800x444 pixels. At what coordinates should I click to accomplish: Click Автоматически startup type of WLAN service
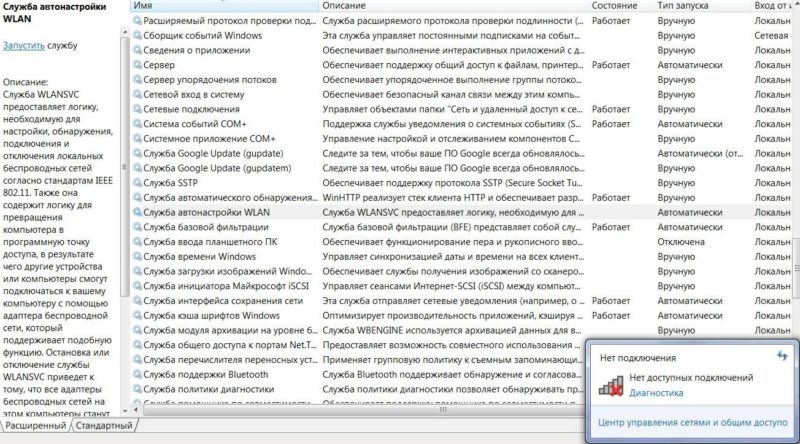[x=689, y=212]
